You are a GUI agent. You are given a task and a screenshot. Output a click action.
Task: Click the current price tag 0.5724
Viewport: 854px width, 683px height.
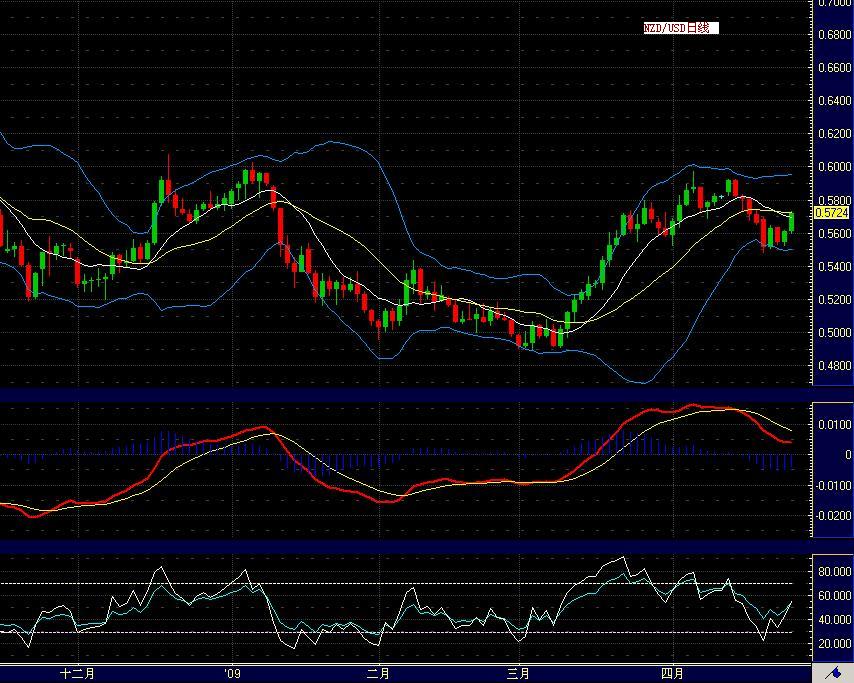pos(832,212)
